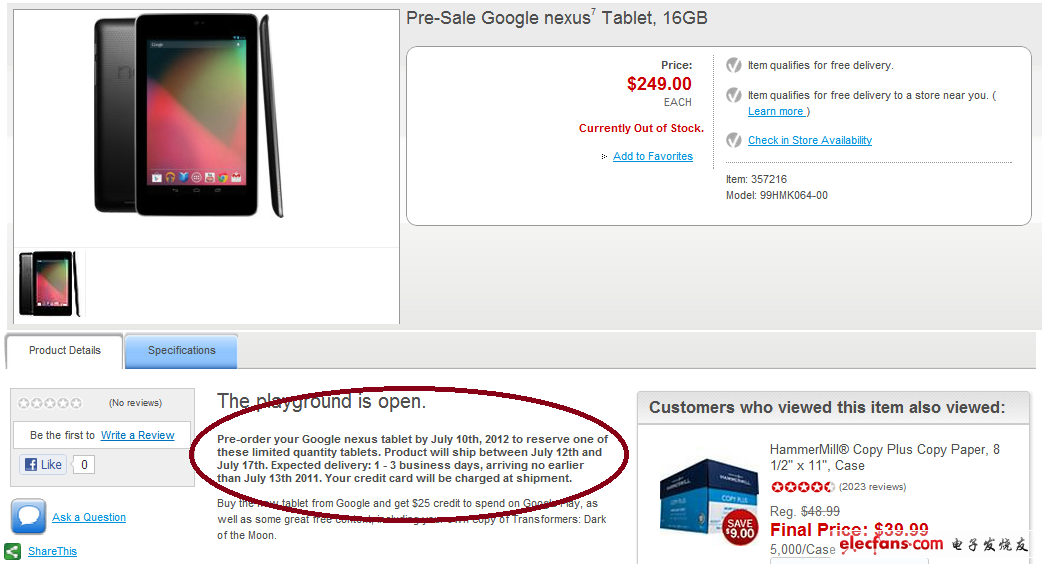
Task: Open the Learn more link
Action: (776, 111)
